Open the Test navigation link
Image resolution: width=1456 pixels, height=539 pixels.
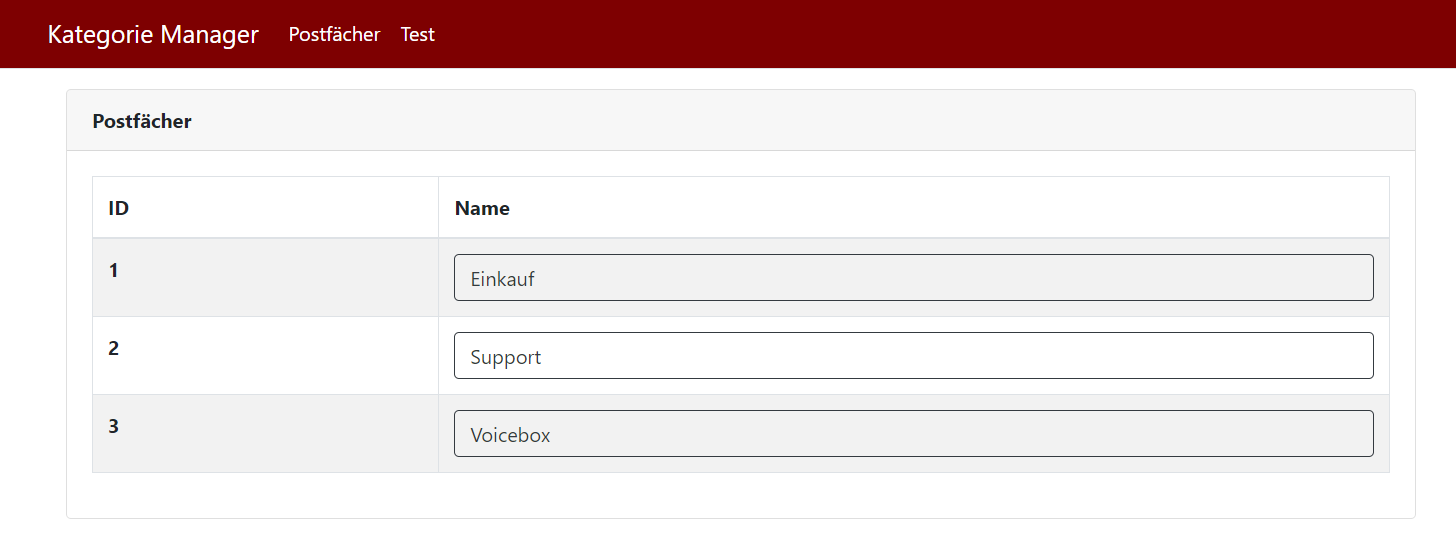click(418, 34)
